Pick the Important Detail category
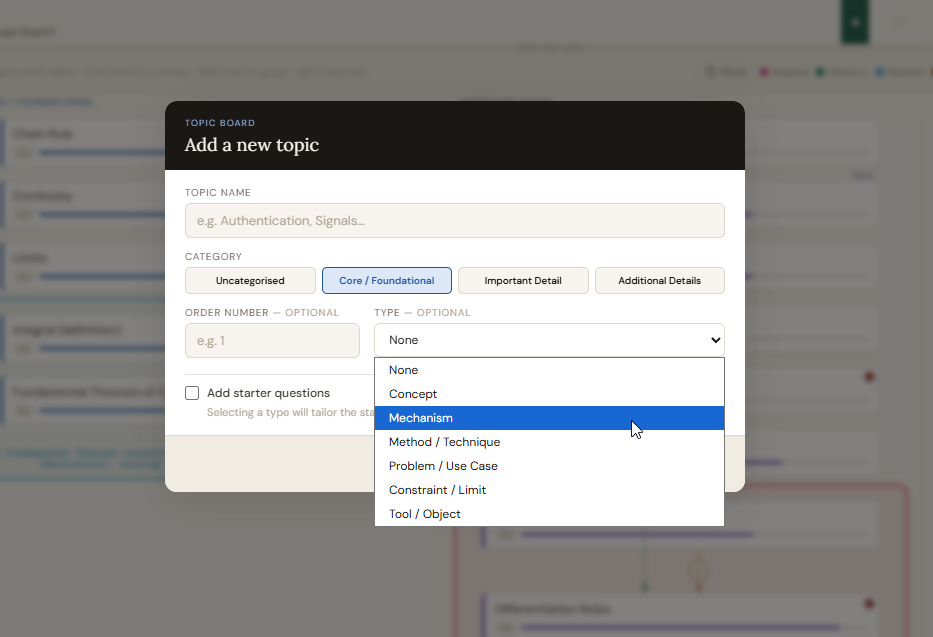The height and width of the screenshot is (637, 933). click(x=523, y=281)
